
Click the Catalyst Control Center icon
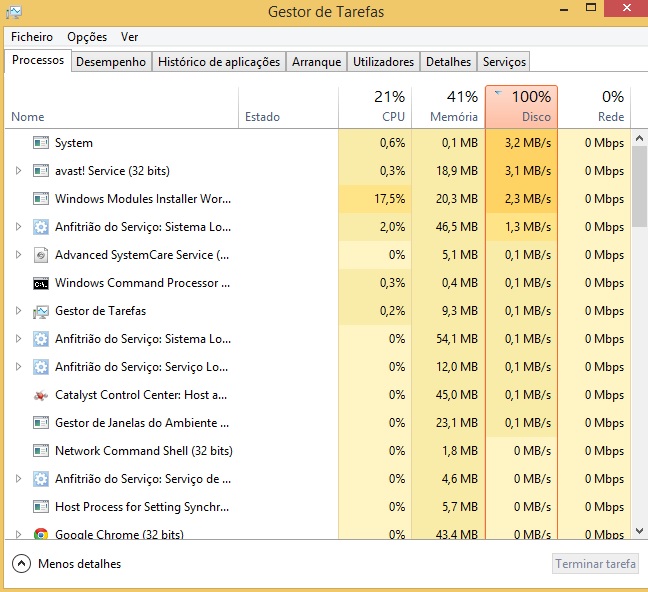point(41,396)
